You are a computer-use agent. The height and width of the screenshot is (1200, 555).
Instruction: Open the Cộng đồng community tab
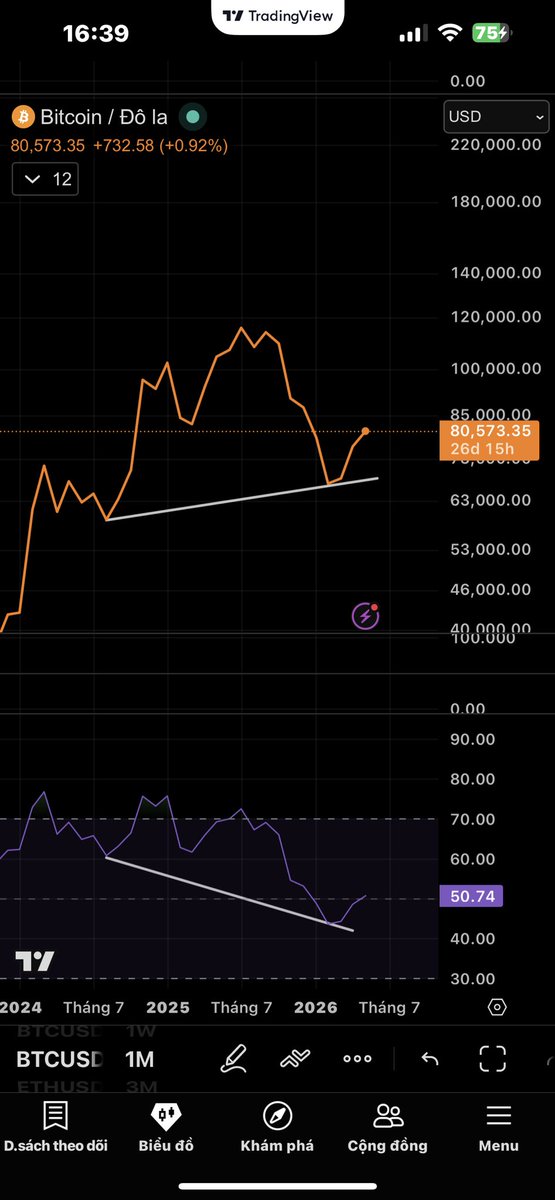point(387,1128)
